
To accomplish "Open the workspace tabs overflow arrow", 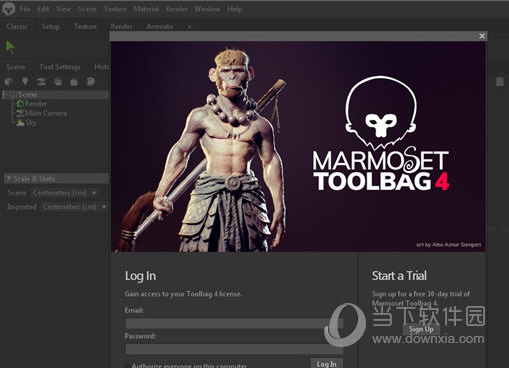I will pyautogui.click(x=189, y=27).
